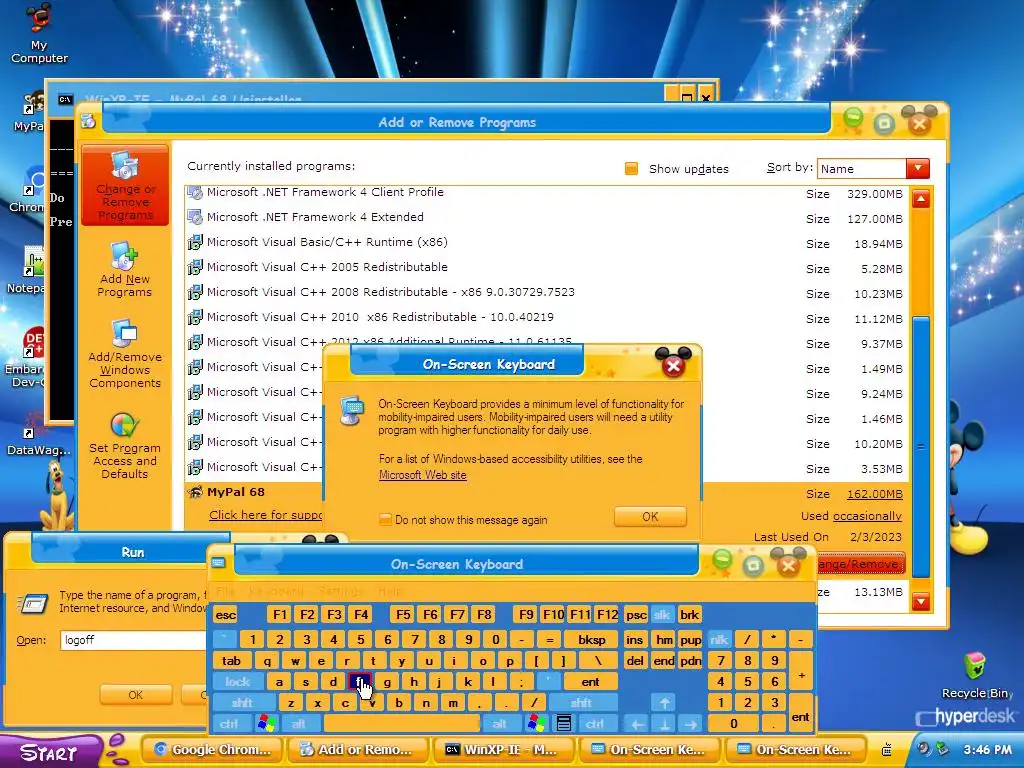Image resolution: width=1024 pixels, height=768 pixels.
Task: Open the Microsoft Web site link
Action: pos(423,475)
